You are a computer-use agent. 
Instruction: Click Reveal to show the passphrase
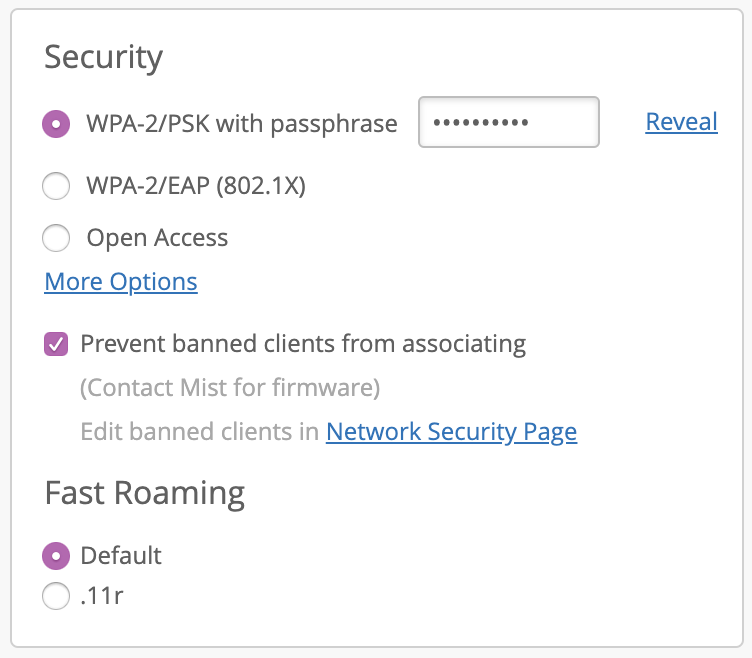coord(681,122)
